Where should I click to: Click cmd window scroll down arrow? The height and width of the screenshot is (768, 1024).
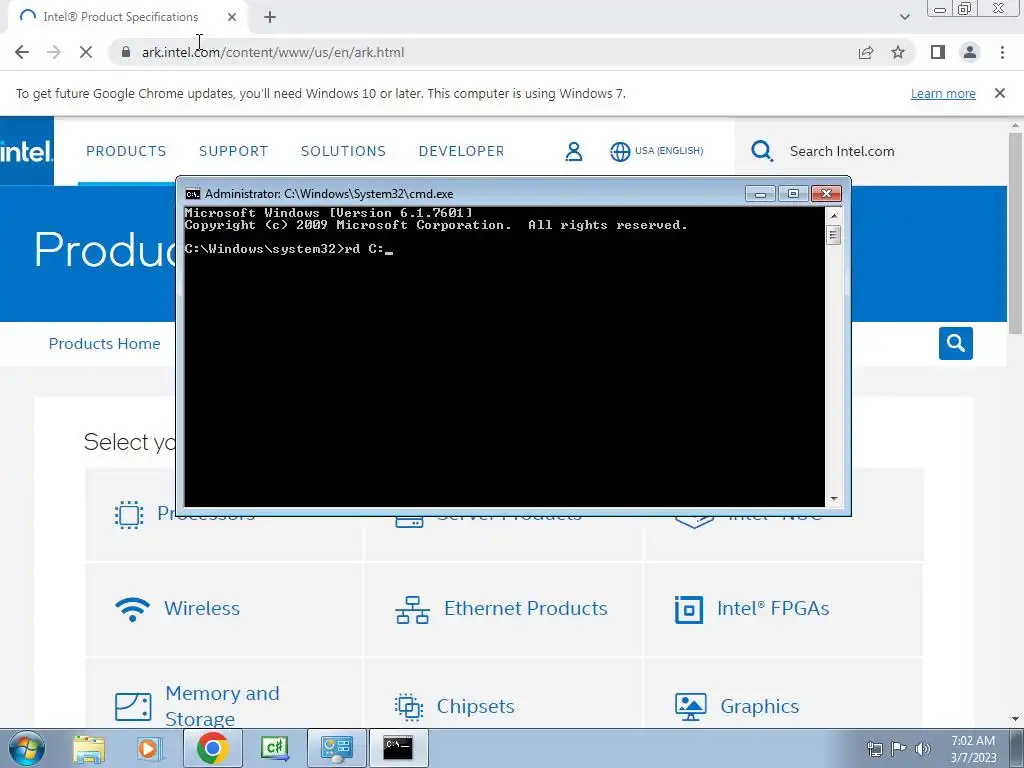click(833, 499)
